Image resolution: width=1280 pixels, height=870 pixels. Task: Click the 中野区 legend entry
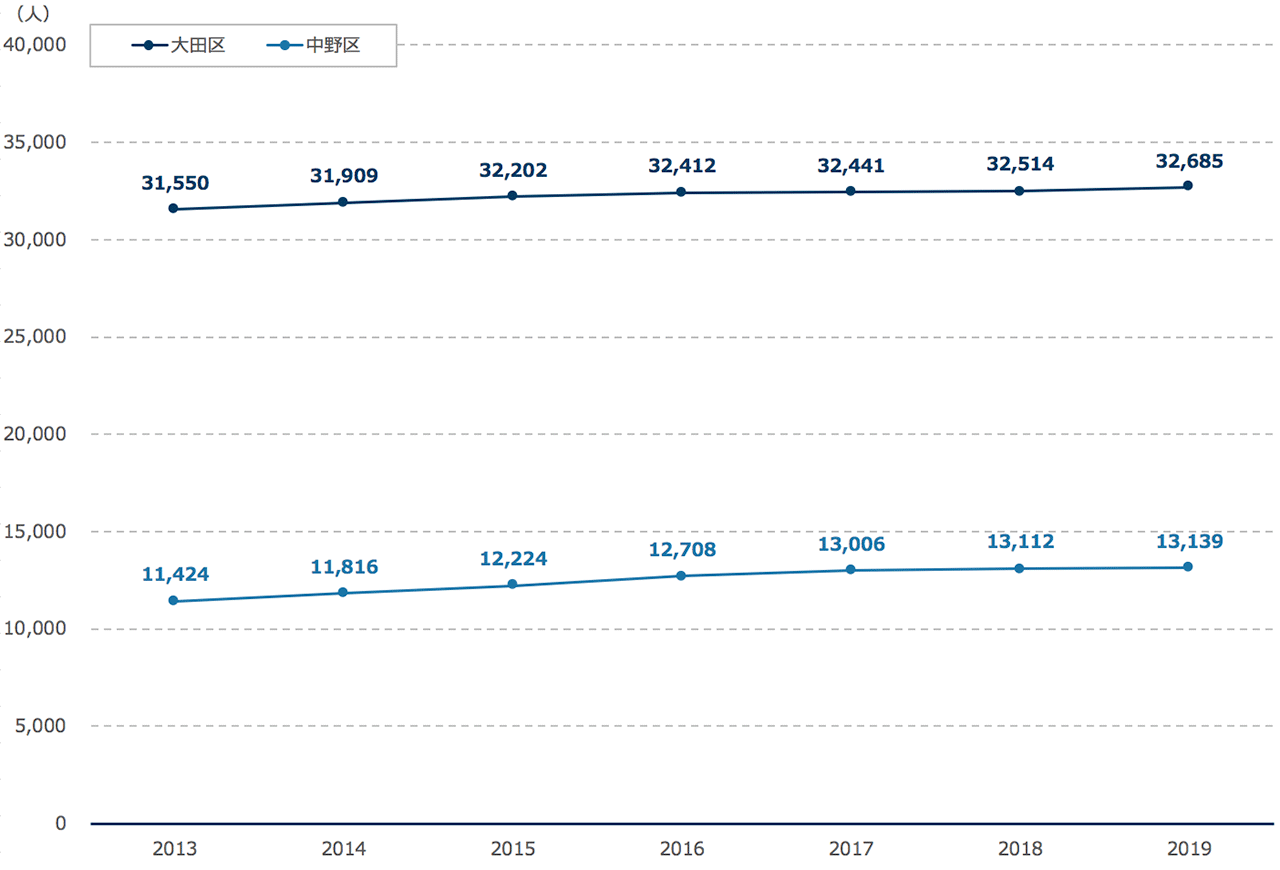pos(313,46)
